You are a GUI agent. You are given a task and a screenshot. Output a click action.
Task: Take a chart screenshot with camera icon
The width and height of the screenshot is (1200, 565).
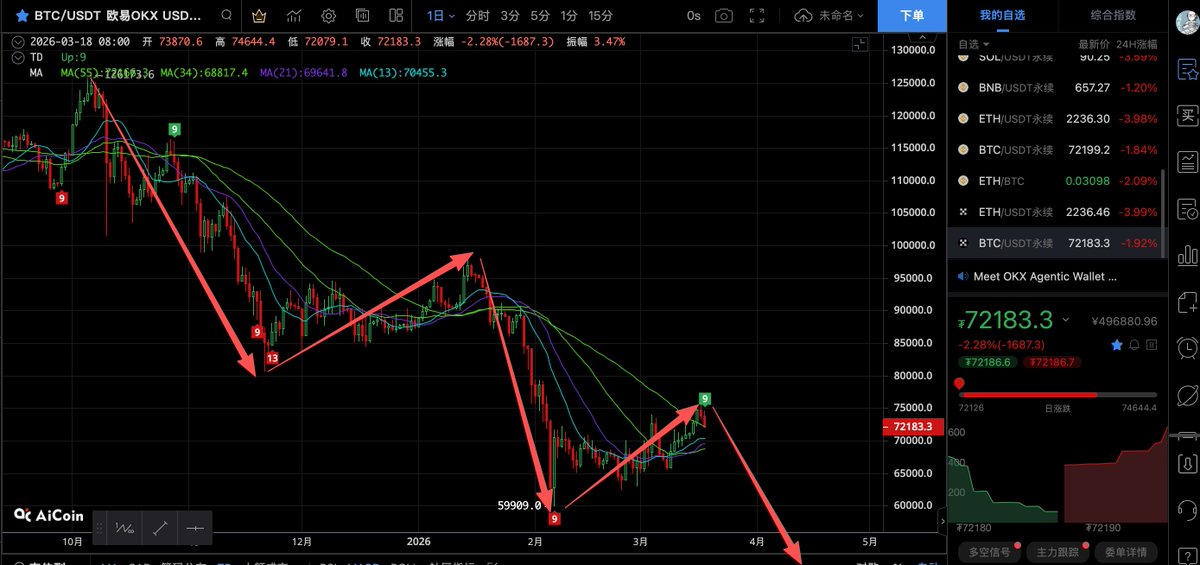click(724, 16)
